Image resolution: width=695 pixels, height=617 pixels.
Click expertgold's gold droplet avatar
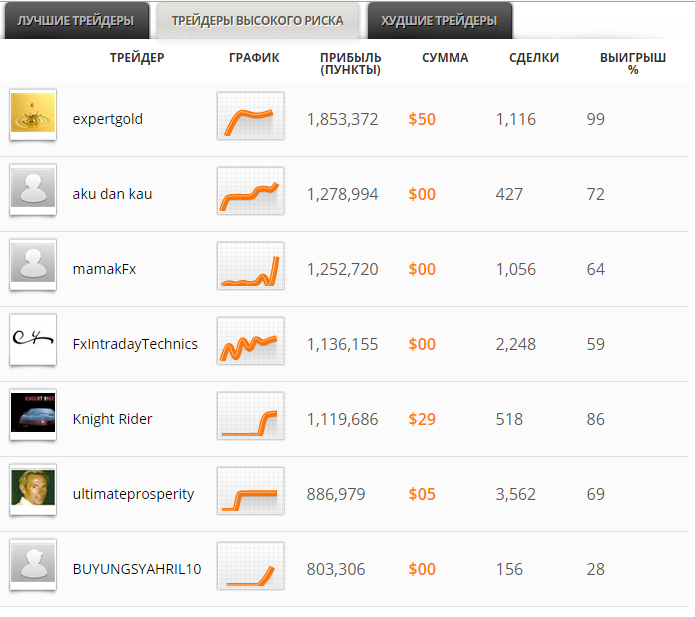33,115
